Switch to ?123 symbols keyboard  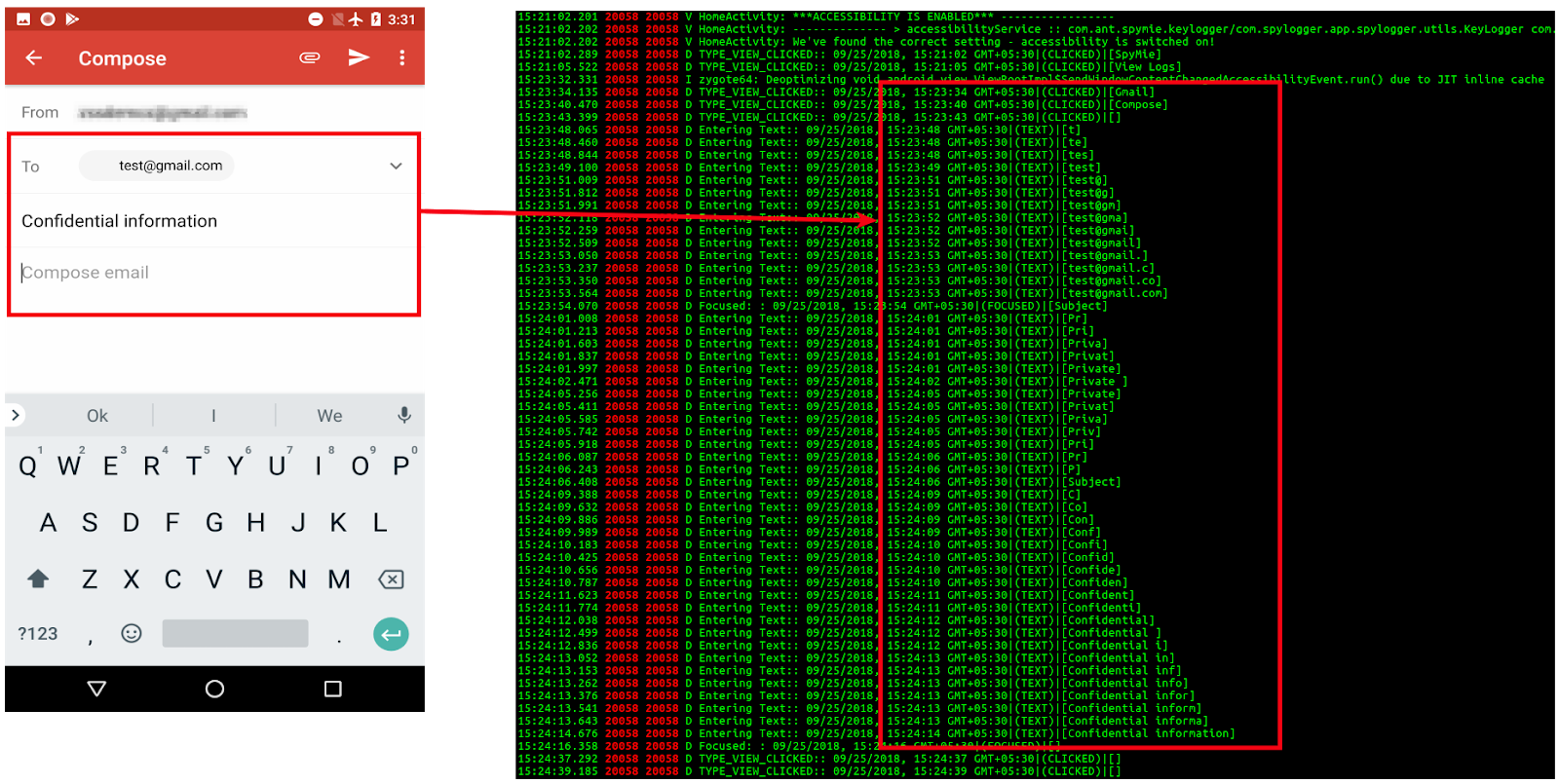click(38, 634)
